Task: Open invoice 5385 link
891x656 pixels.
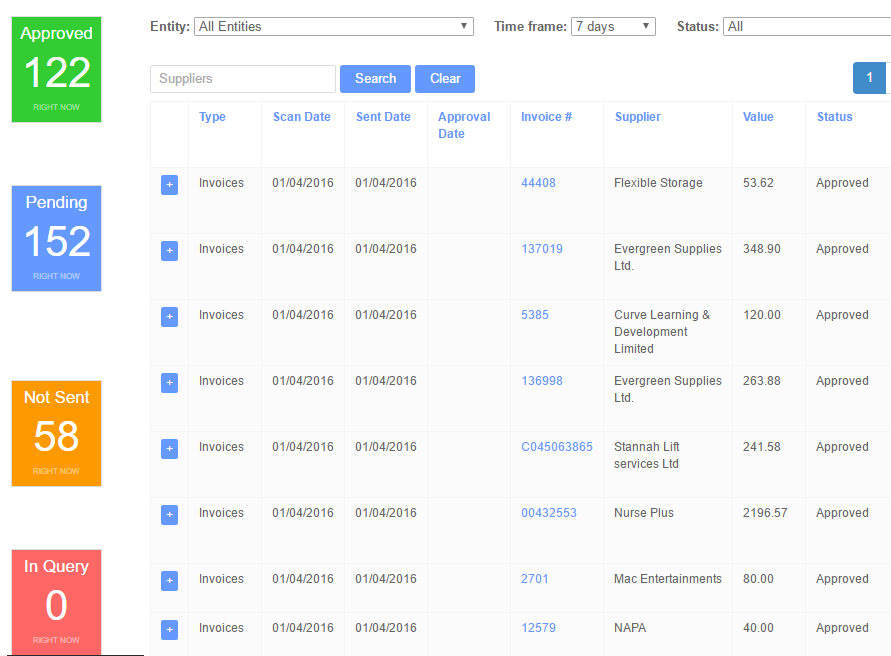Action: (x=535, y=314)
